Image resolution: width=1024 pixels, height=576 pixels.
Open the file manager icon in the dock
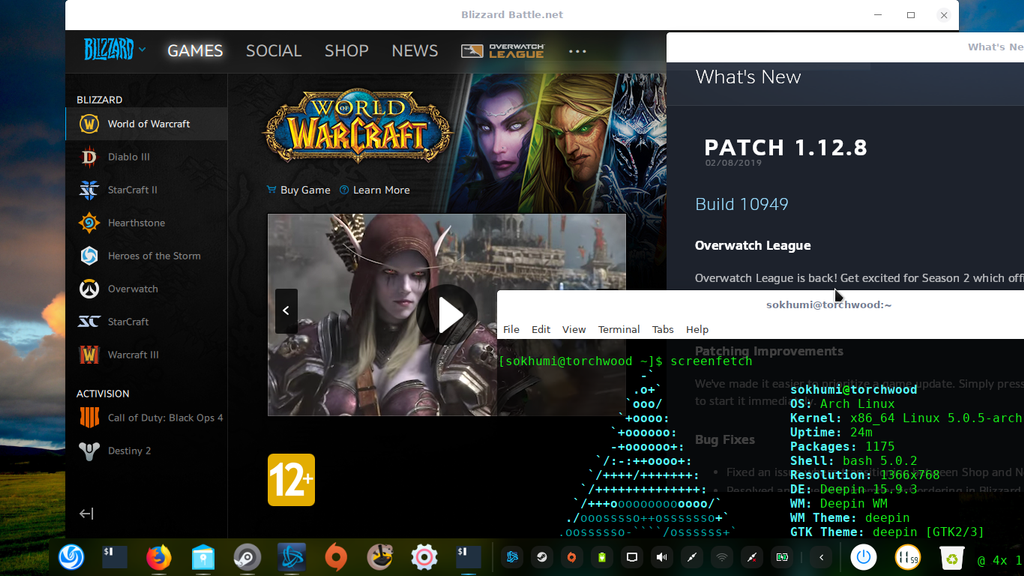(203, 557)
